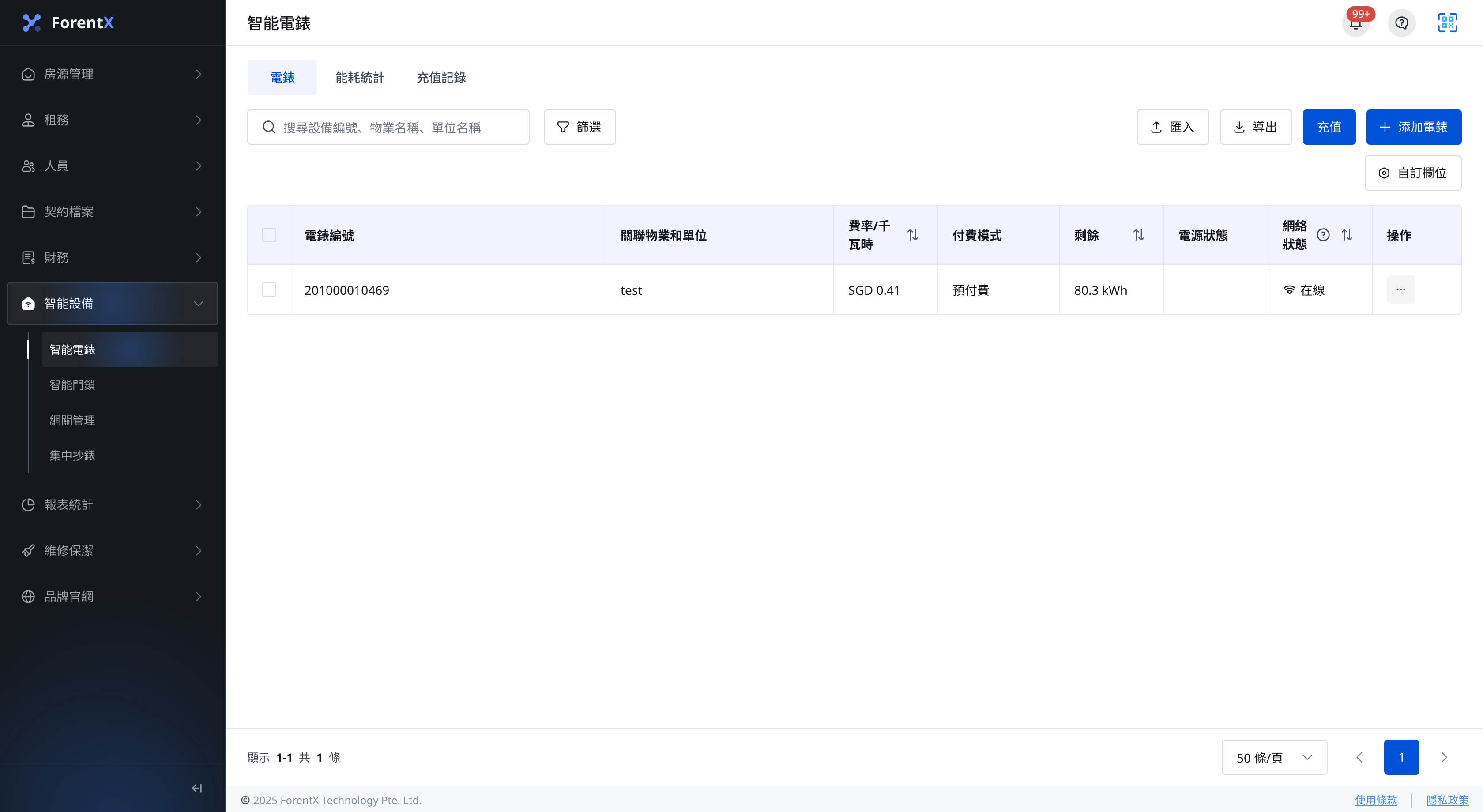Open the 50 條/頁 page size dropdown
Viewport: 1483px width, 812px height.
(x=1274, y=757)
